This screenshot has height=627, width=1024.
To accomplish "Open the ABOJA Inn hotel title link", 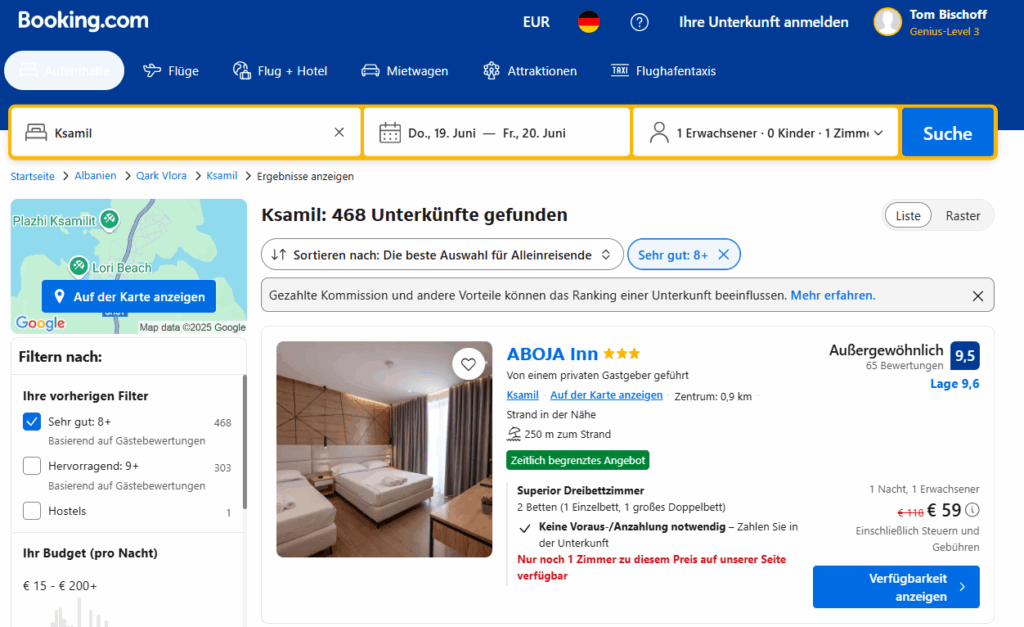I will (x=552, y=354).
